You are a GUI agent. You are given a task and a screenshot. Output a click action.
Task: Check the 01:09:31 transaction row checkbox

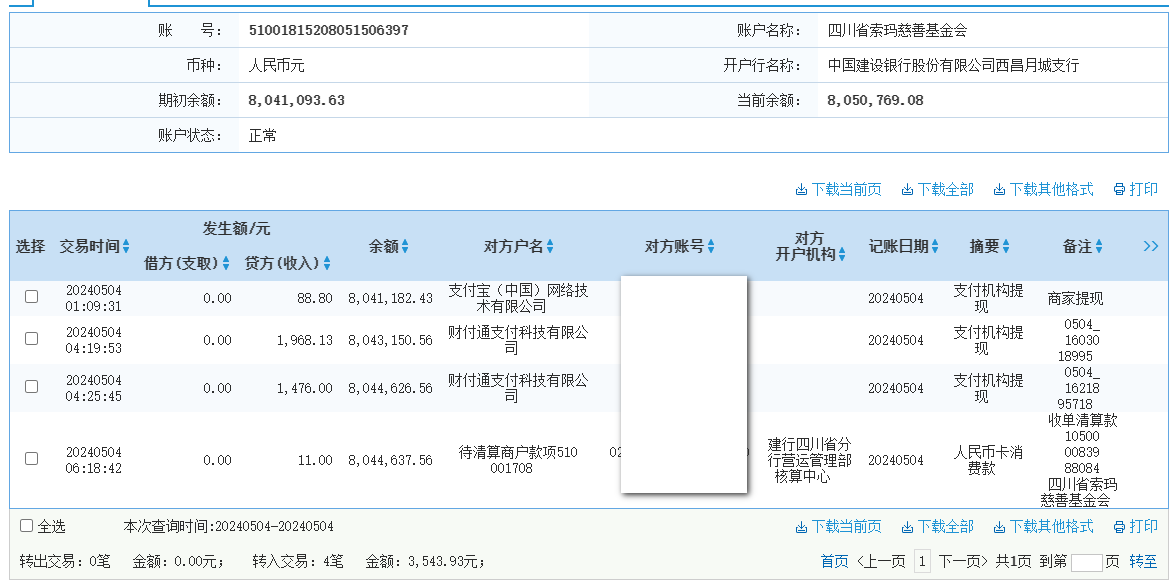coord(31,297)
